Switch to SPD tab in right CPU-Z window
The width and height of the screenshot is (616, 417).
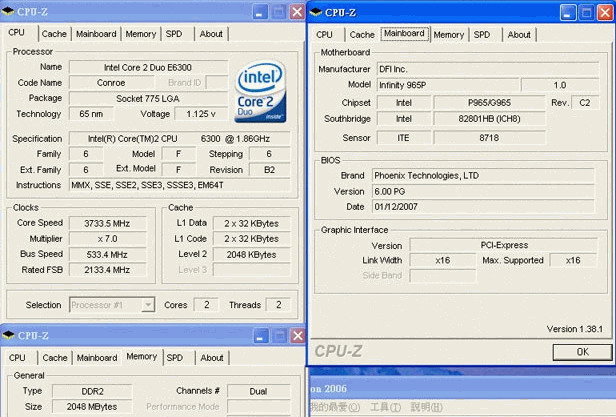[482, 35]
